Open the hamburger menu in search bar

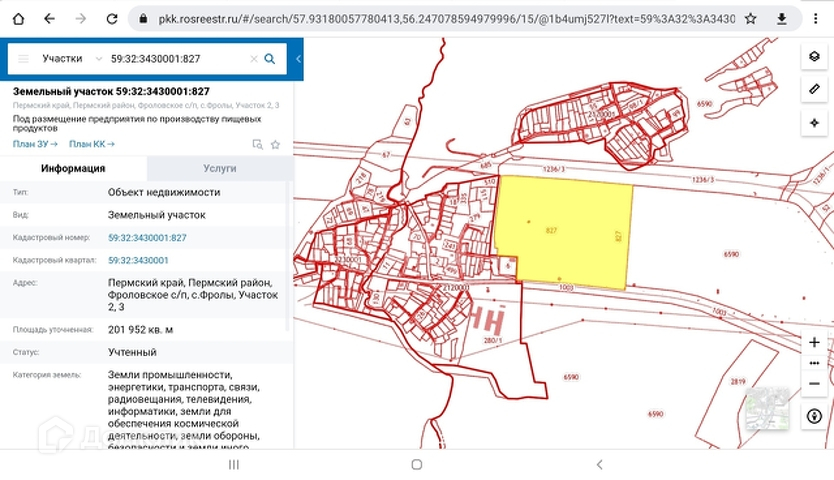23,59
